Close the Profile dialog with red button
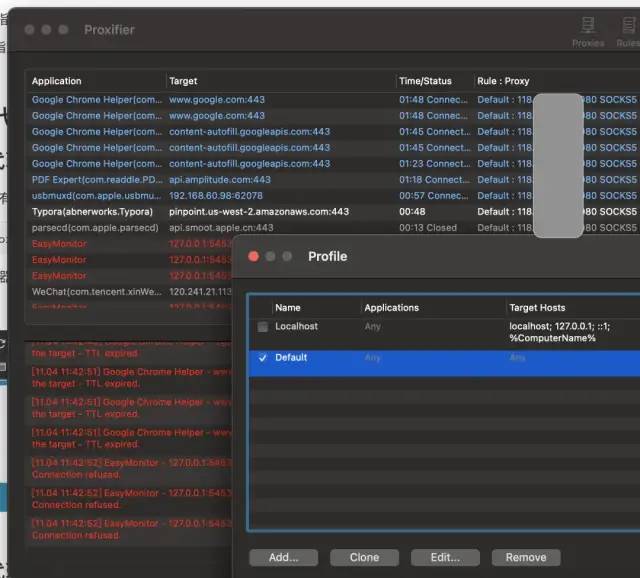 coord(253,256)
